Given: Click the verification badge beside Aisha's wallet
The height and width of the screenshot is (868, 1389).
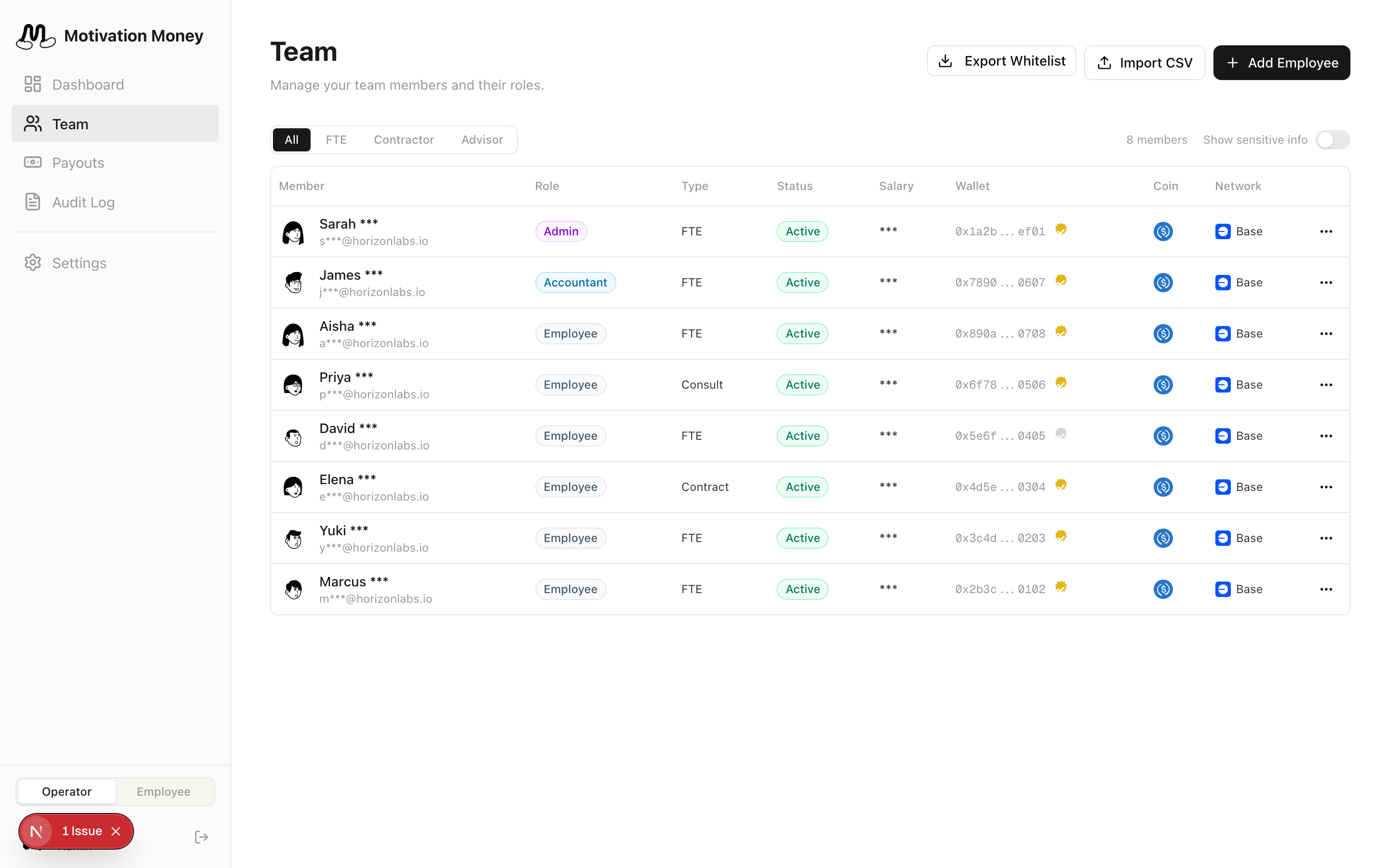Looking at the screenshot, I should (1061, 331).
